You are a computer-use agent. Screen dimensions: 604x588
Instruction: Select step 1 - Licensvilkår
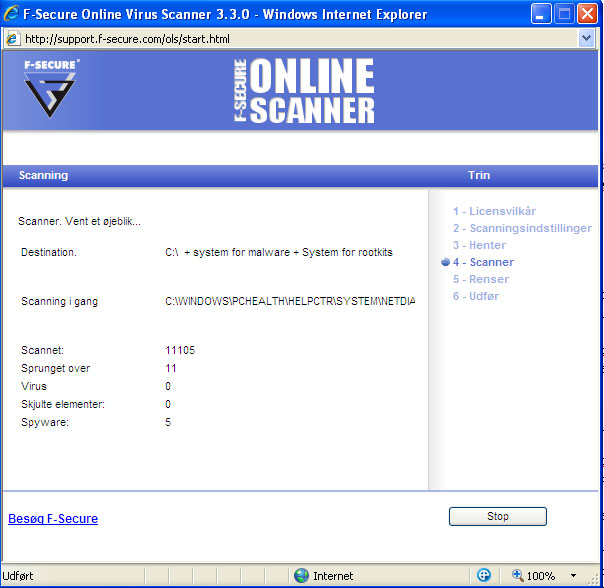coord(494,211)
